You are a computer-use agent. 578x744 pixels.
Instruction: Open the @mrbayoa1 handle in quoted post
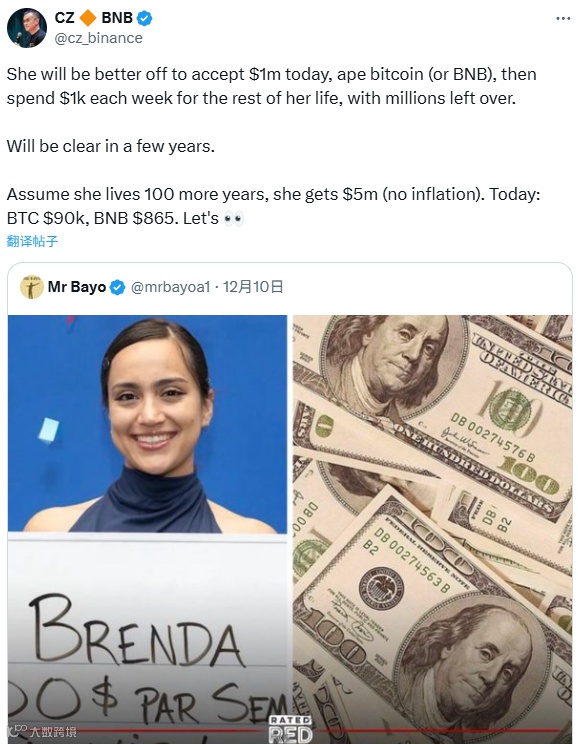pyautogui.click(x=170, y=287)
